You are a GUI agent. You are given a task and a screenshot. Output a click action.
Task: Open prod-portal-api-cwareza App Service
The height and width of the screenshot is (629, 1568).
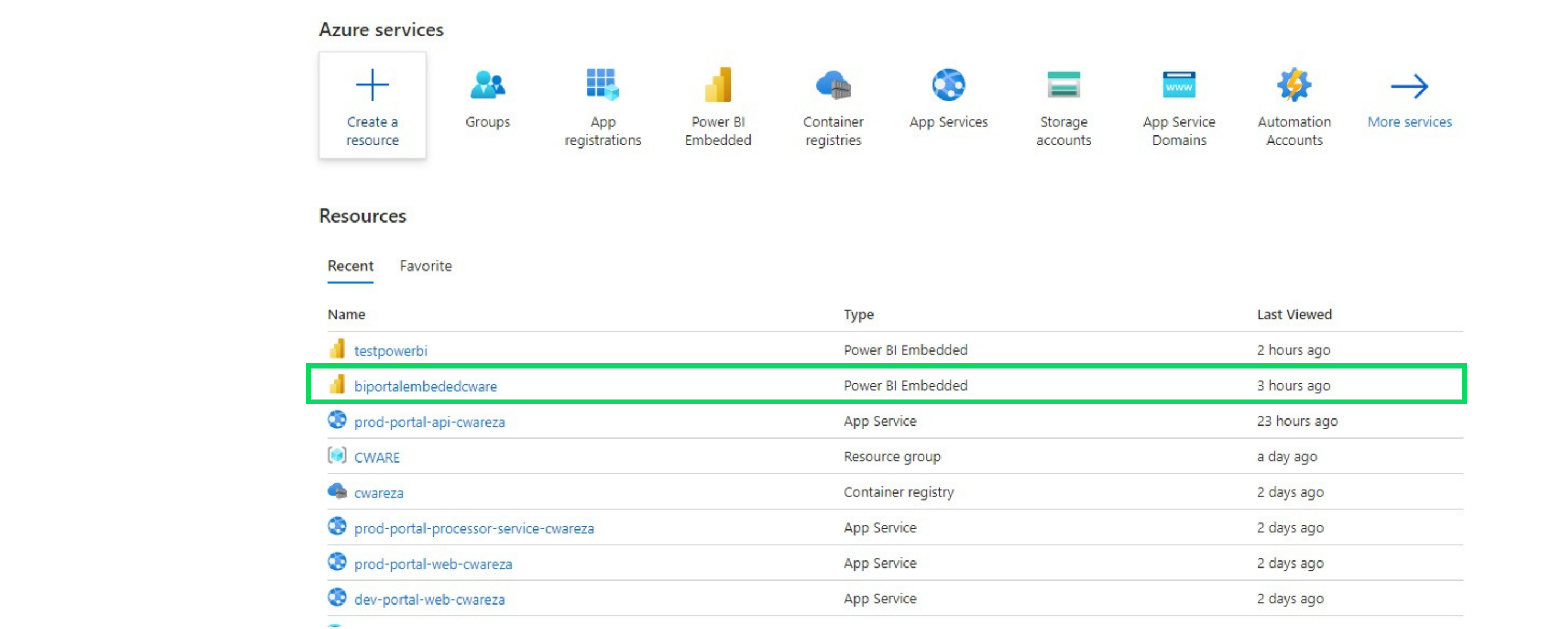429,422
